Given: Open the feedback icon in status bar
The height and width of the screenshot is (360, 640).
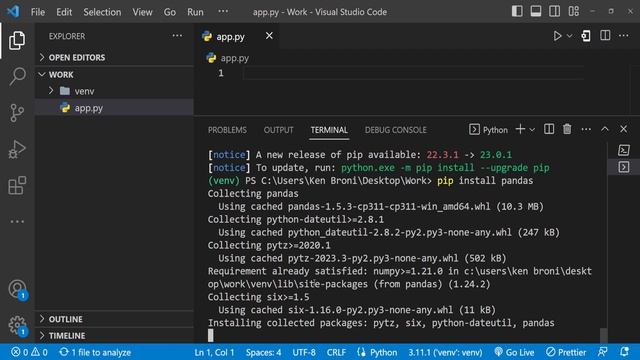Looking at the screenshot, I should click(x=602, y=352).
